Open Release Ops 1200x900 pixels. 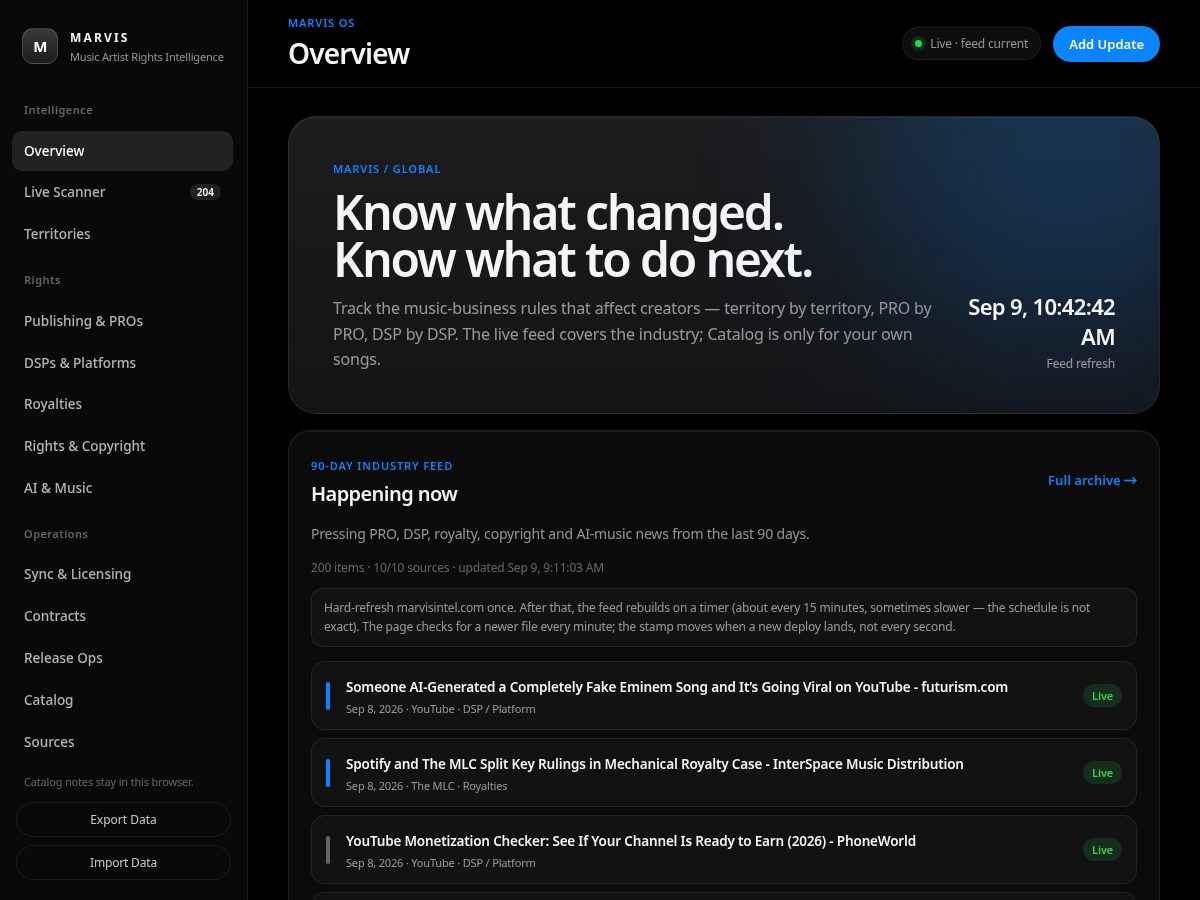tap(122, 658)
